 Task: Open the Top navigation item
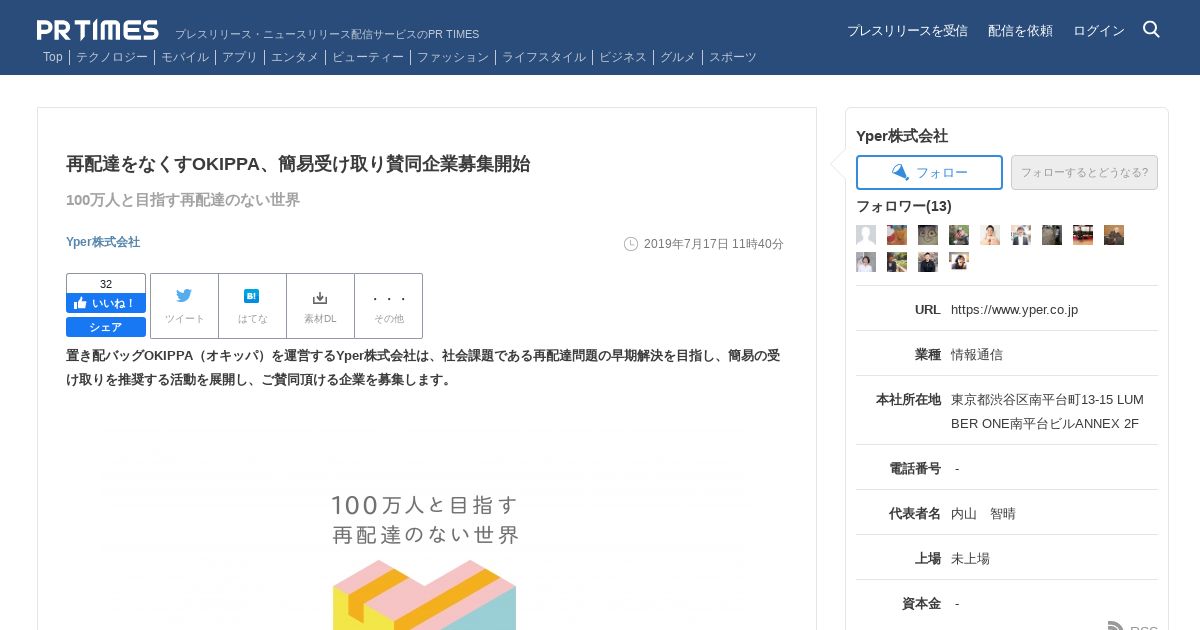coord(53,57)
